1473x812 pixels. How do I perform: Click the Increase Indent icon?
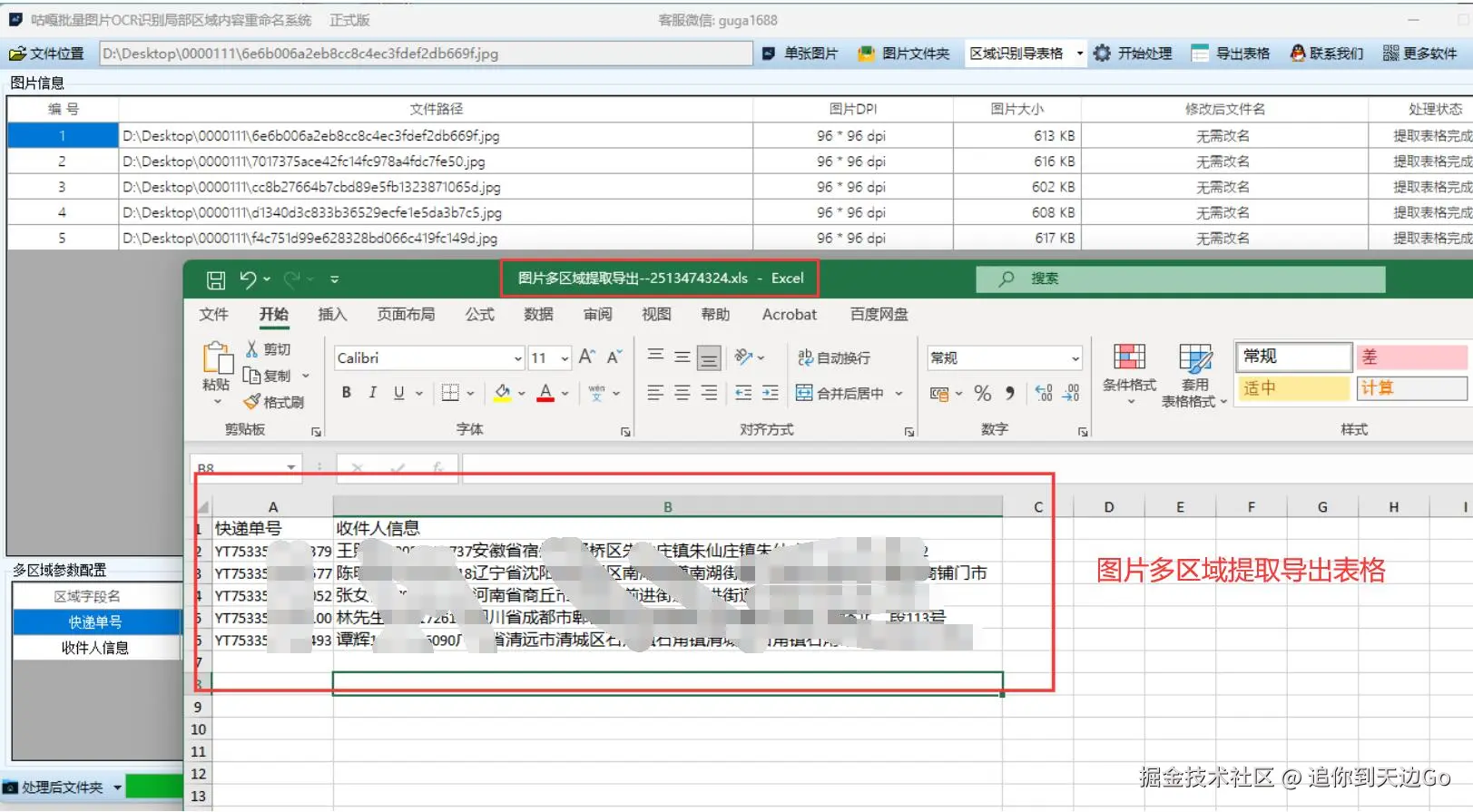(x=771, y=393)
